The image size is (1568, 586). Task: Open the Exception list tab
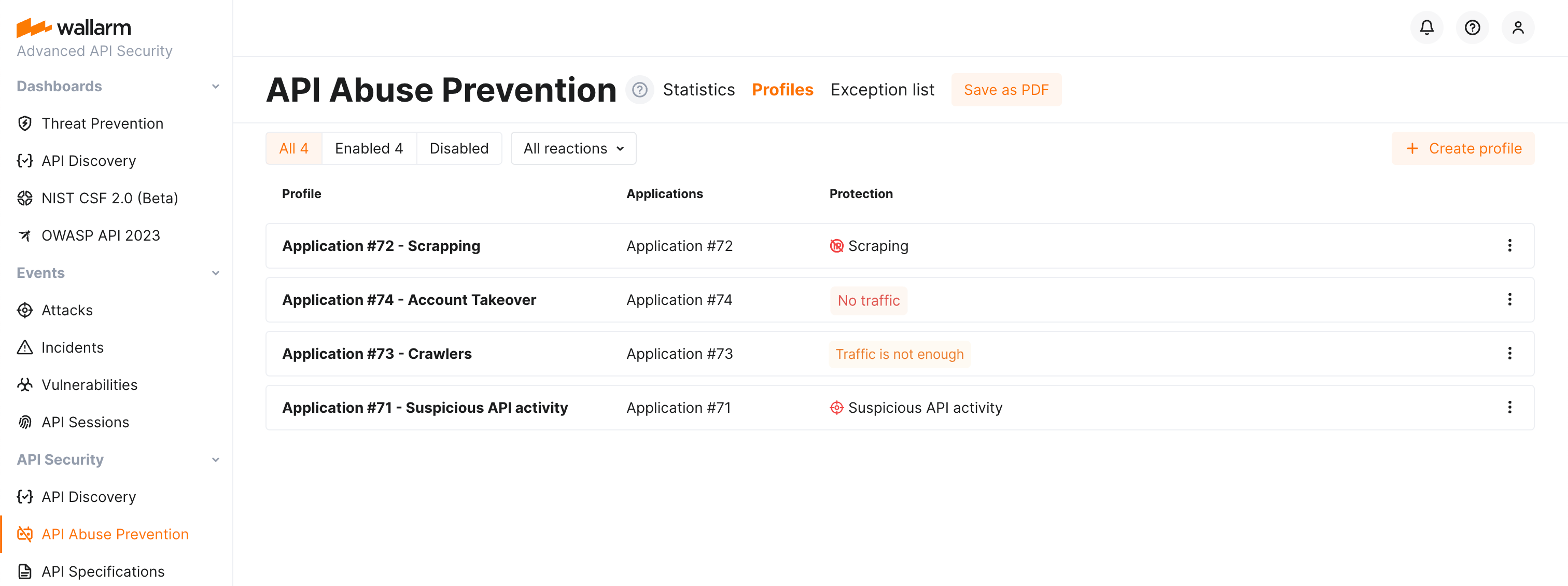[882, 89]
